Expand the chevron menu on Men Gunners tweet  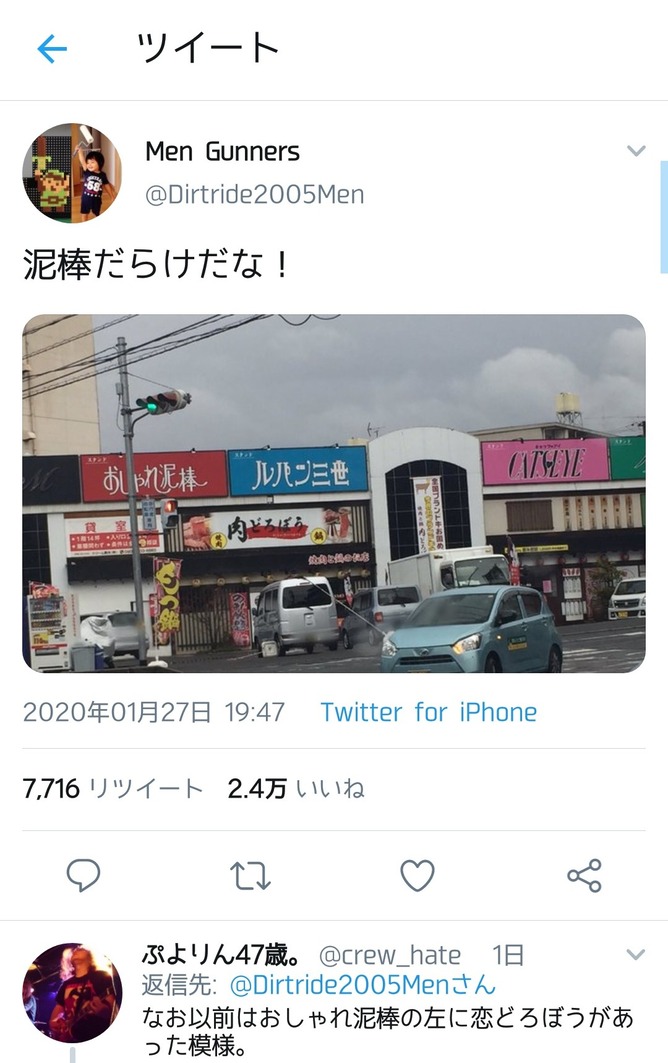coord(636,151)
